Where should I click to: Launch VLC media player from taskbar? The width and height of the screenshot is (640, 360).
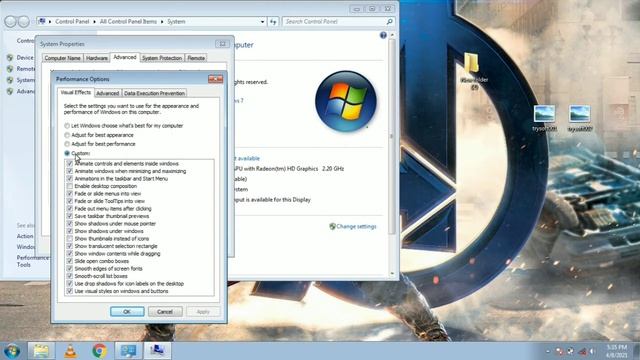click(70, 351)
